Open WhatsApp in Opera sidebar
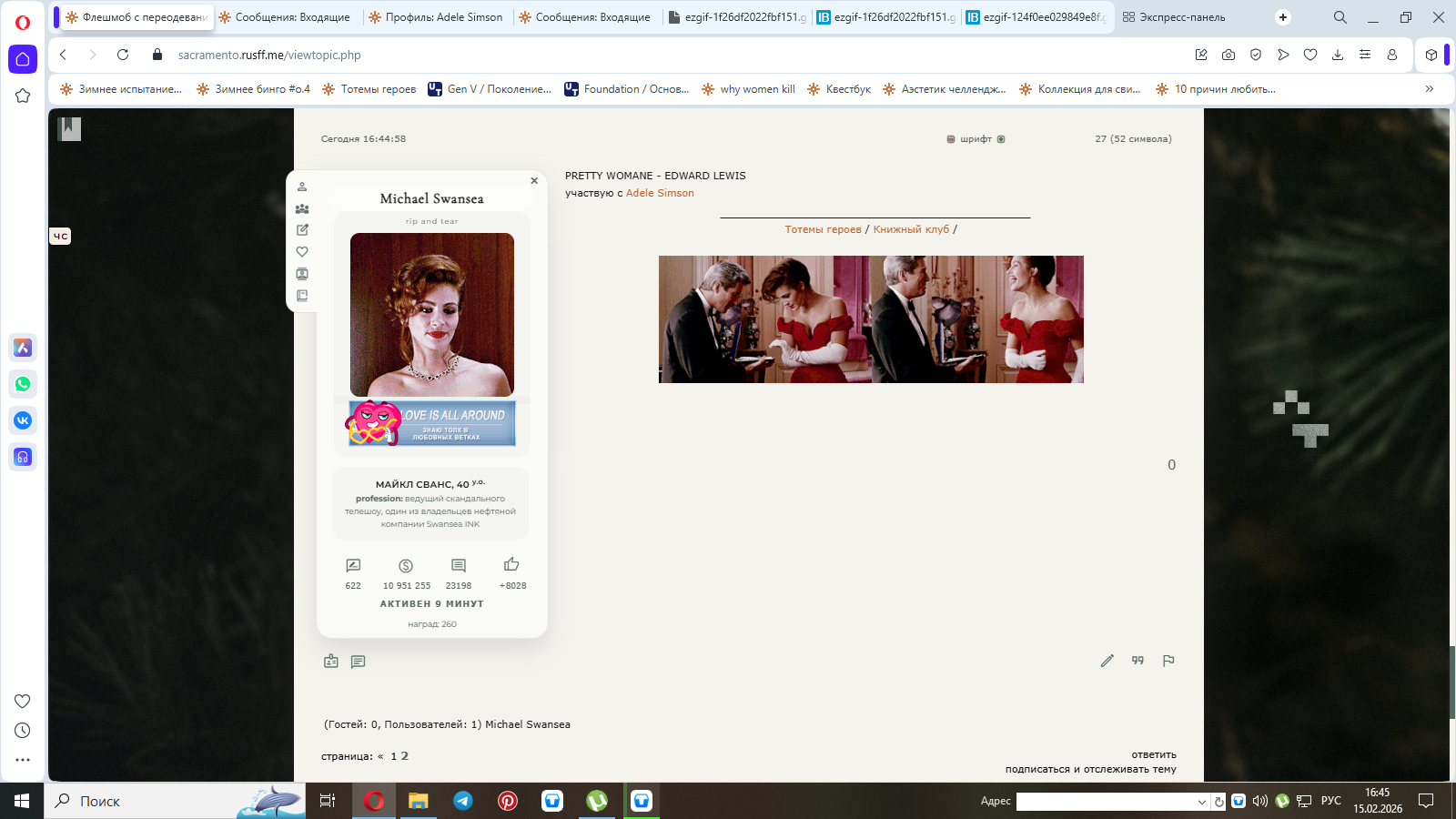This screenshot has height=819, width=1456. 23,384
